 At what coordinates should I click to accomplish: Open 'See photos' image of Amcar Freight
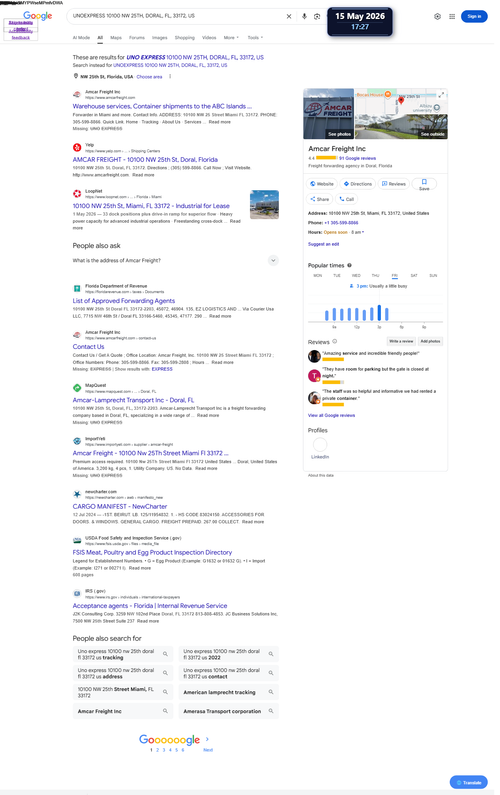tap(329, 114)
